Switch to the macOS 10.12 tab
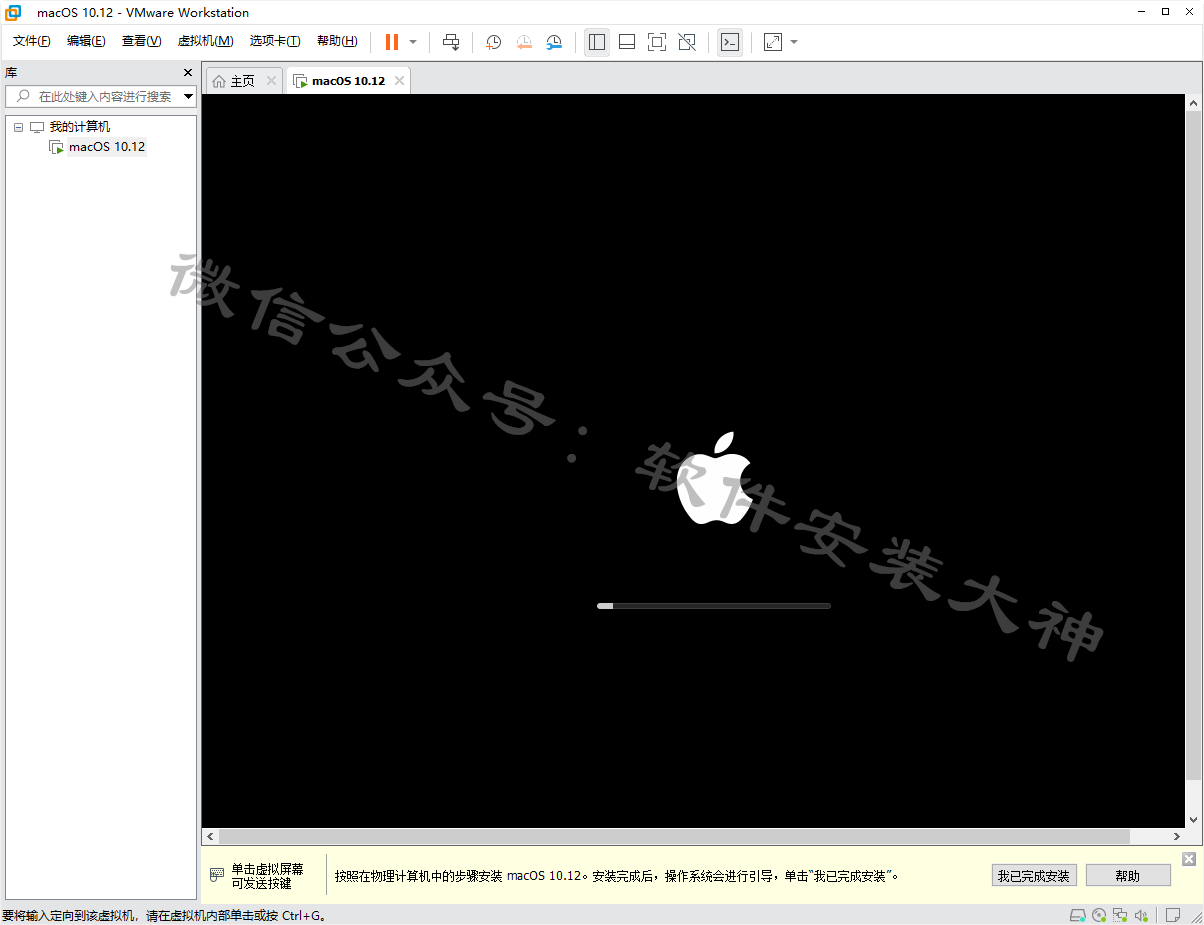Image resolution: width=1204 pixels, height=925 pixels. (x=348, y=81)
